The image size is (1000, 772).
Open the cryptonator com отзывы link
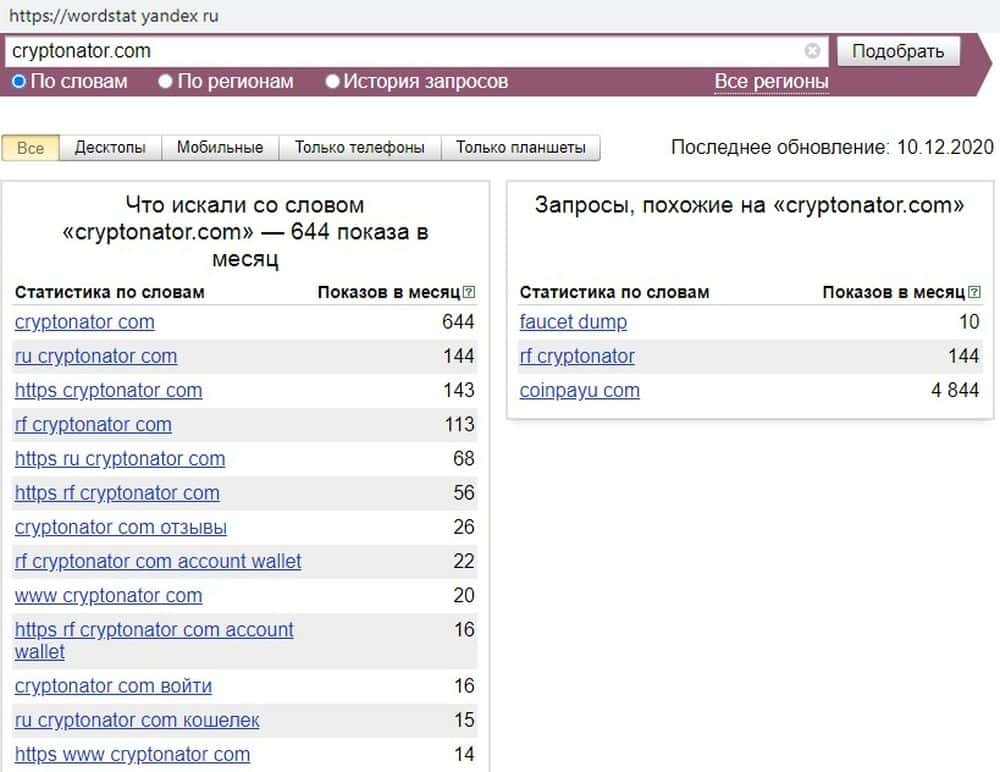pos(121,527)
